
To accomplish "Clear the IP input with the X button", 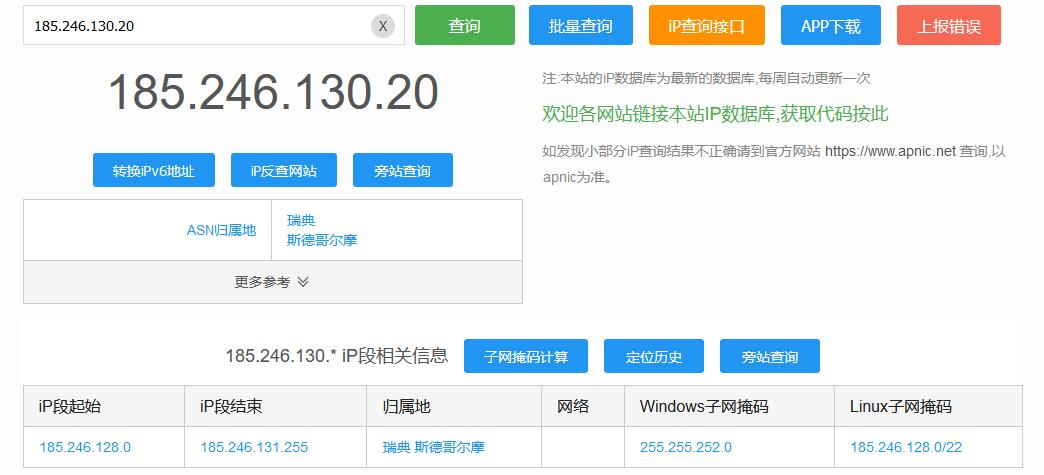I will coord(383,26).
